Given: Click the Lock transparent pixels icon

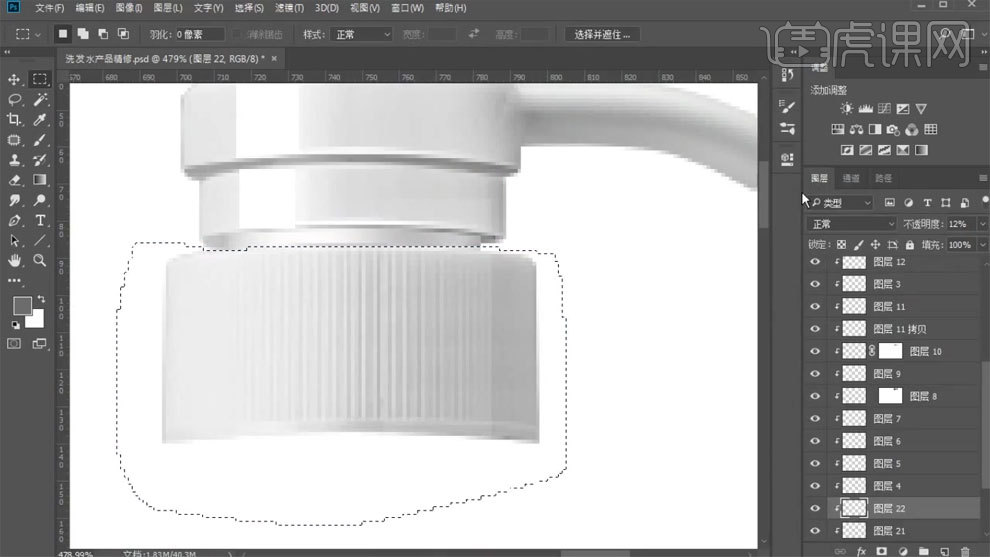Looking at the screenshot, I should coord(841,245).
